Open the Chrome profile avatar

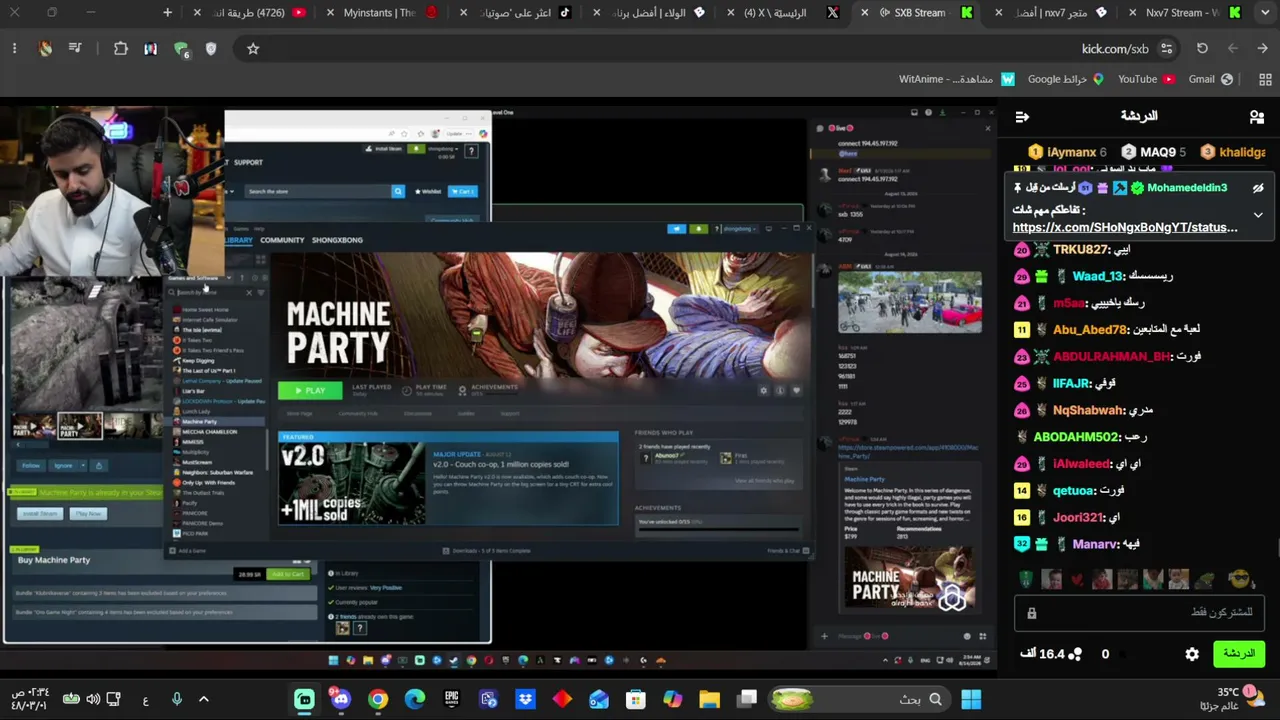tap(45, 48)
